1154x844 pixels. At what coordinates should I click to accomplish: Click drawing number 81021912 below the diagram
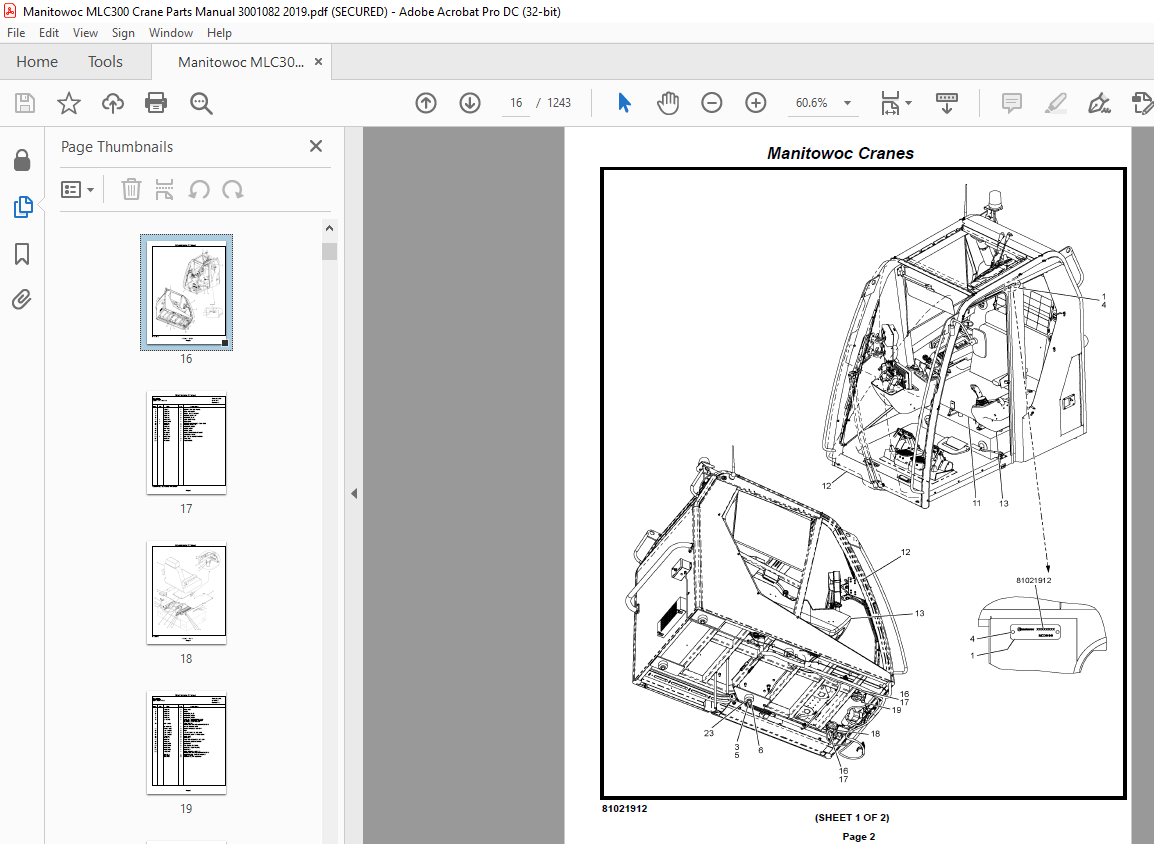click(x=624, y=809)
